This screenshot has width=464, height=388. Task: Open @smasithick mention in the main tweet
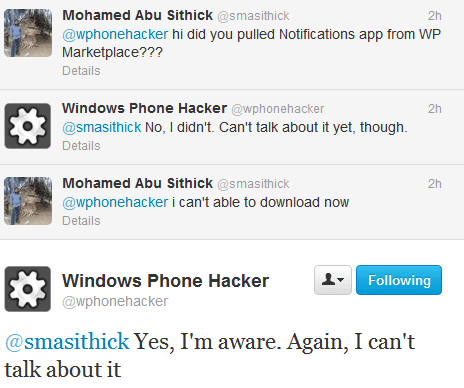[67, 342]
